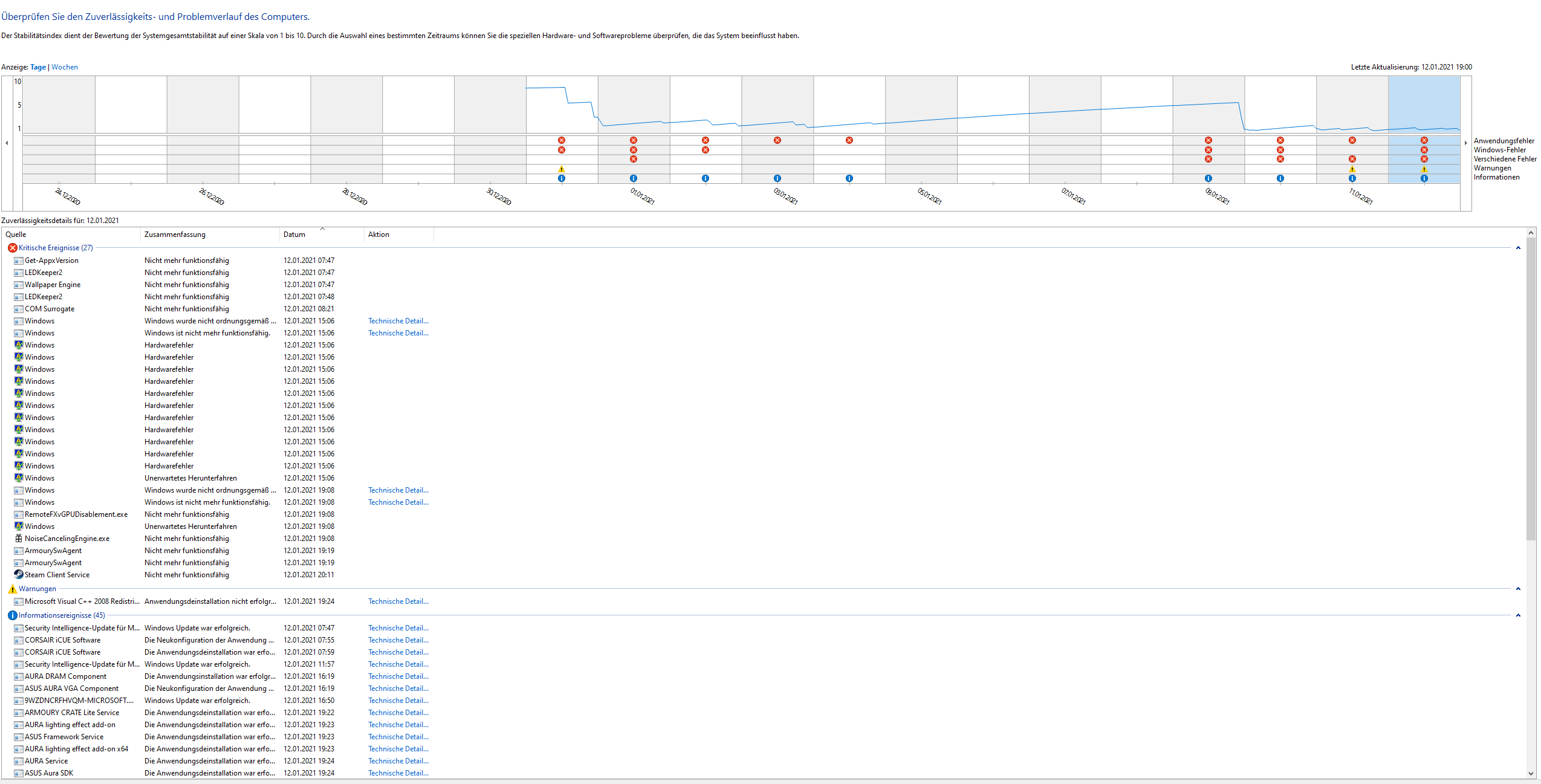This screenshot has height=784, width=1541.
Task: Open Technische Details for CORSAIR iCUE 07:55
Action: click(x=398, y=640)
